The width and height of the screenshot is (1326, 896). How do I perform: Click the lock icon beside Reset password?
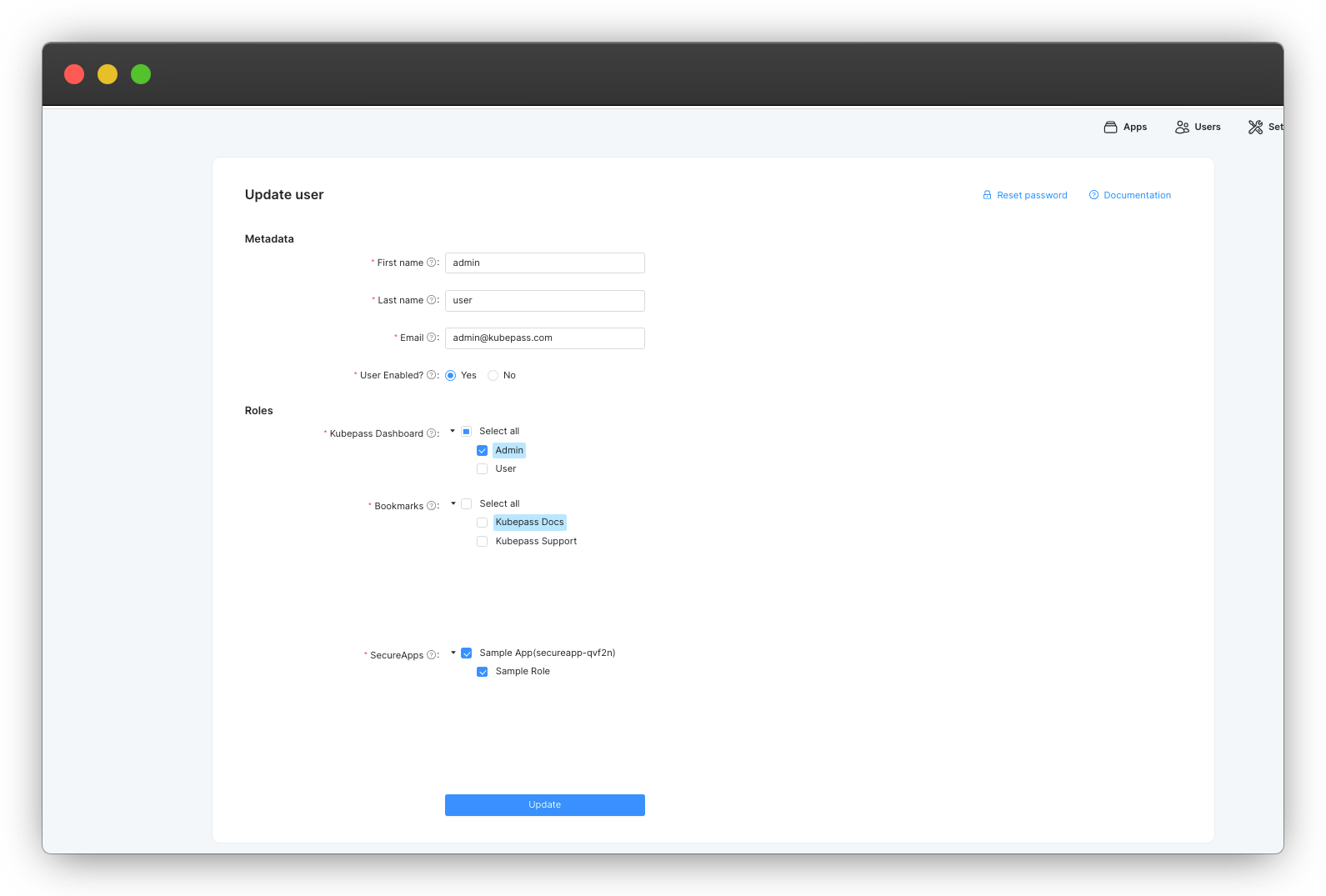coord(988,195)
